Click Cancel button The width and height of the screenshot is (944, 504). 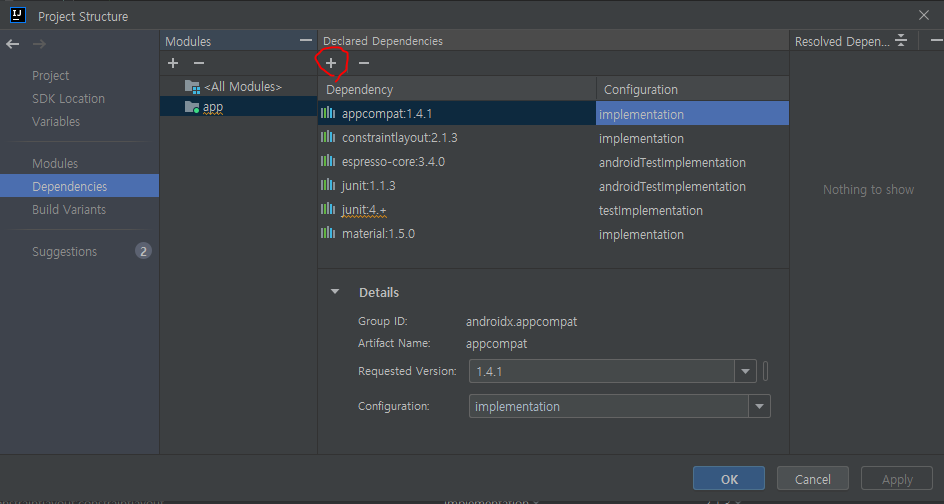coord(813,479)
